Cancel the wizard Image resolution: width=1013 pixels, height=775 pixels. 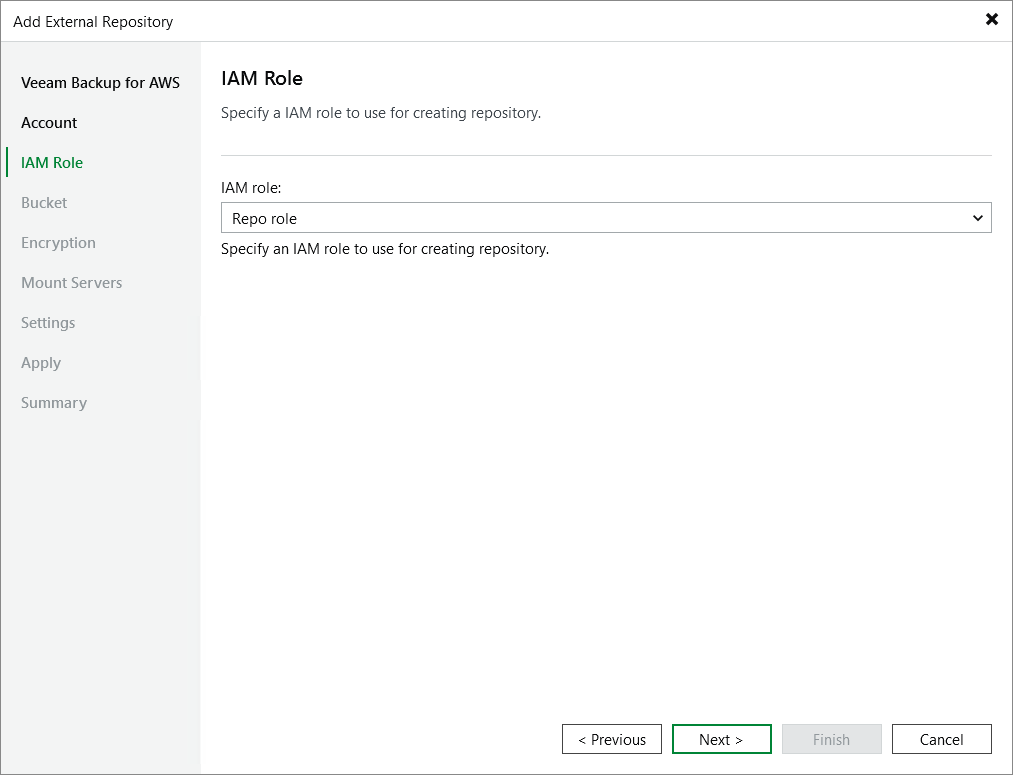coord(941,739)
